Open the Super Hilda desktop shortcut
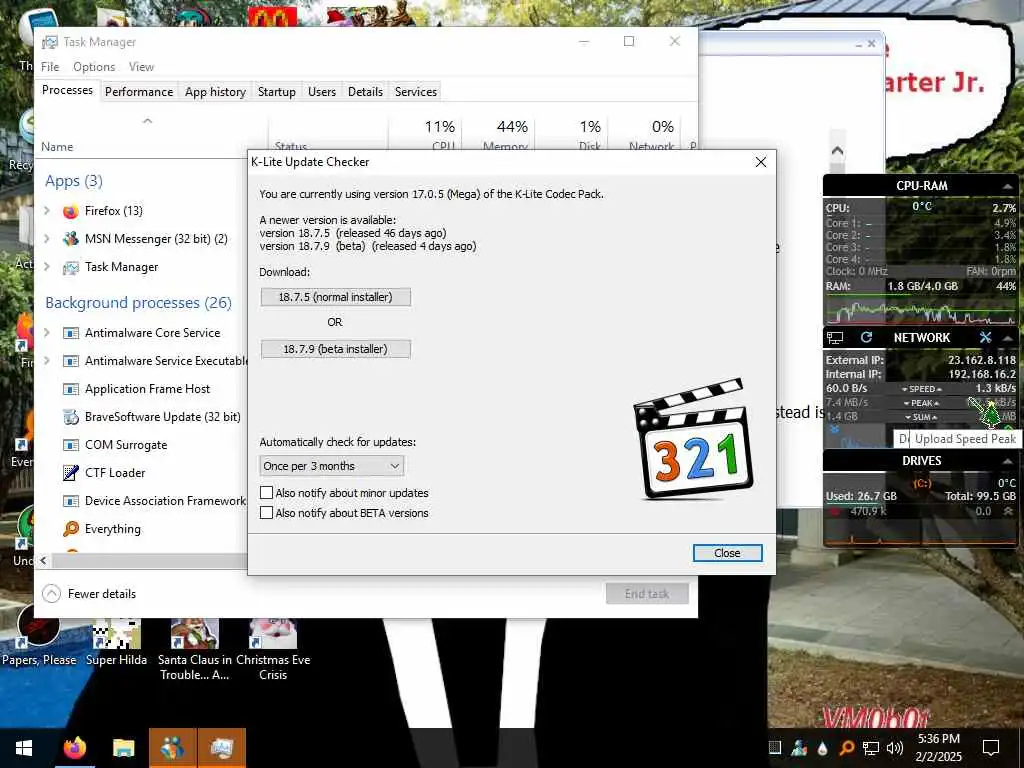Image resolution: width=1024 pixels, height=768 pixels. tap(116, 643)
